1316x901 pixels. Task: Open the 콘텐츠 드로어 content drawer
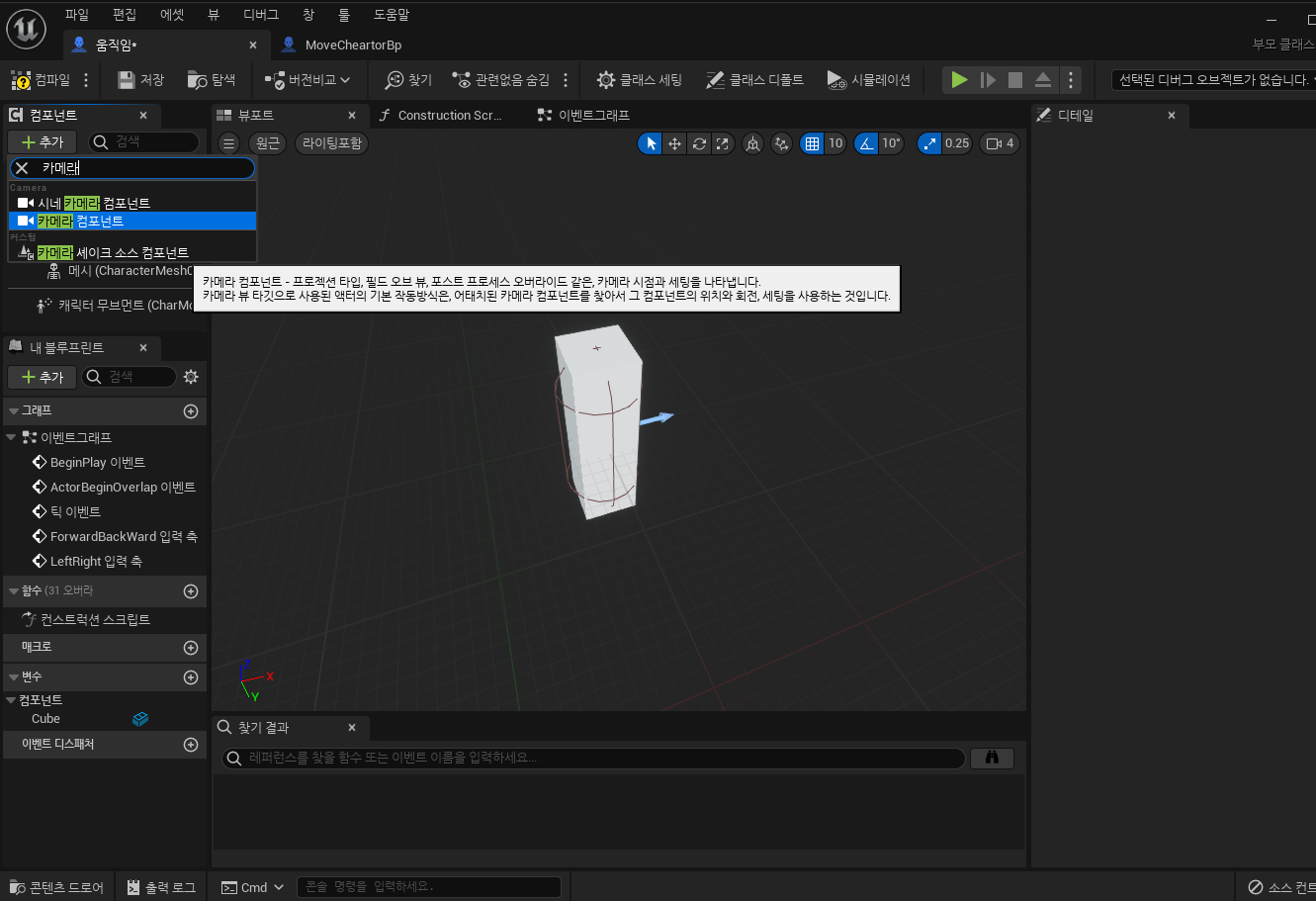pyautogui.click(x=56, y=887)
